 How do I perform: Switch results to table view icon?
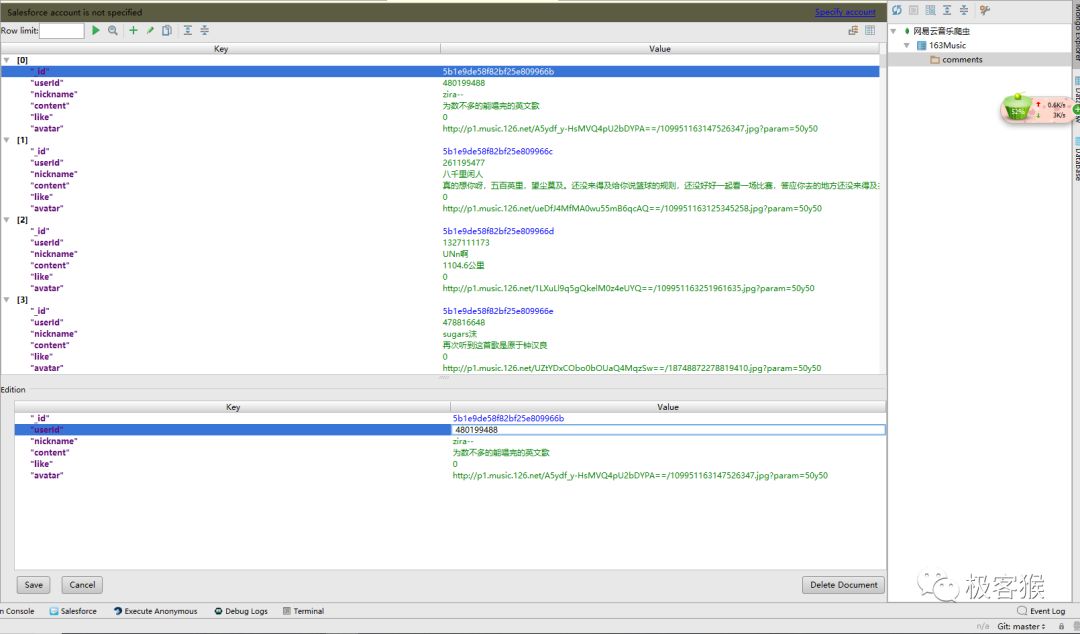[x=870, y=30]
